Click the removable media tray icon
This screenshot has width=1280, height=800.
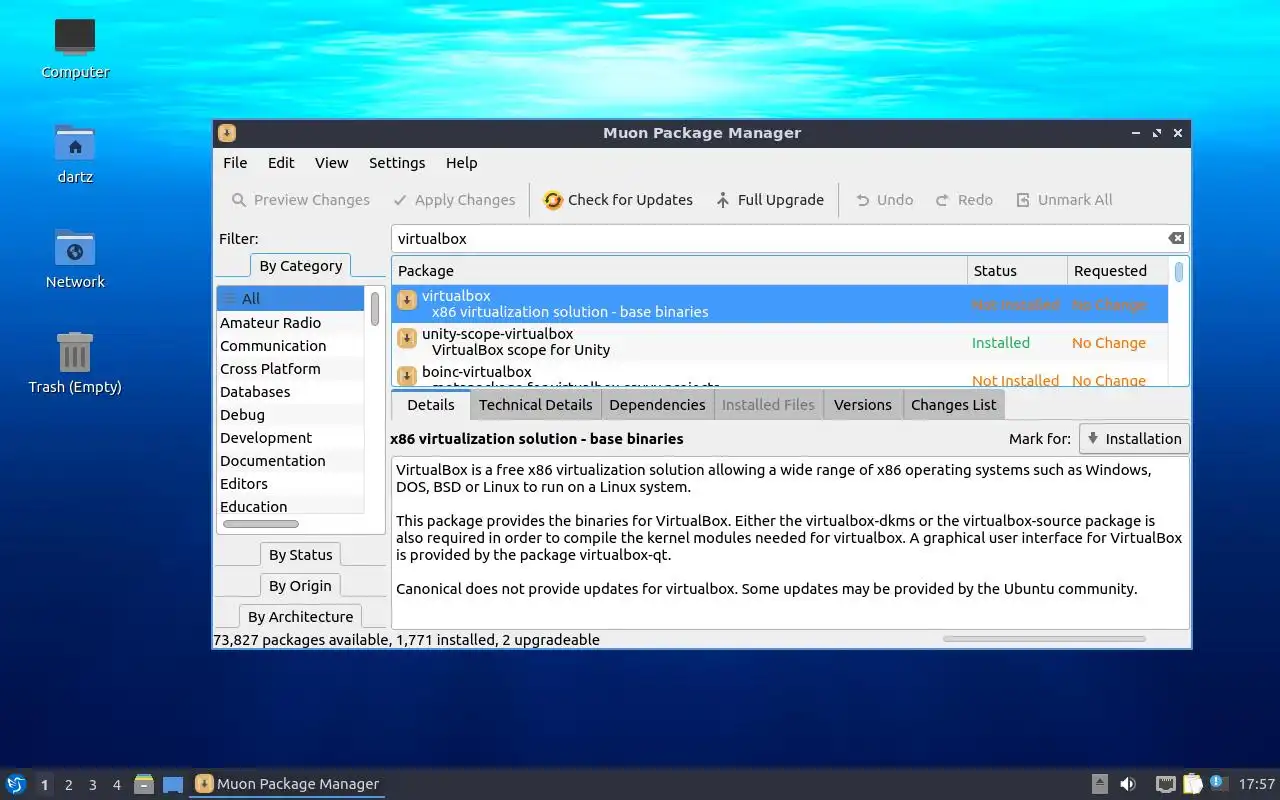1100,784
